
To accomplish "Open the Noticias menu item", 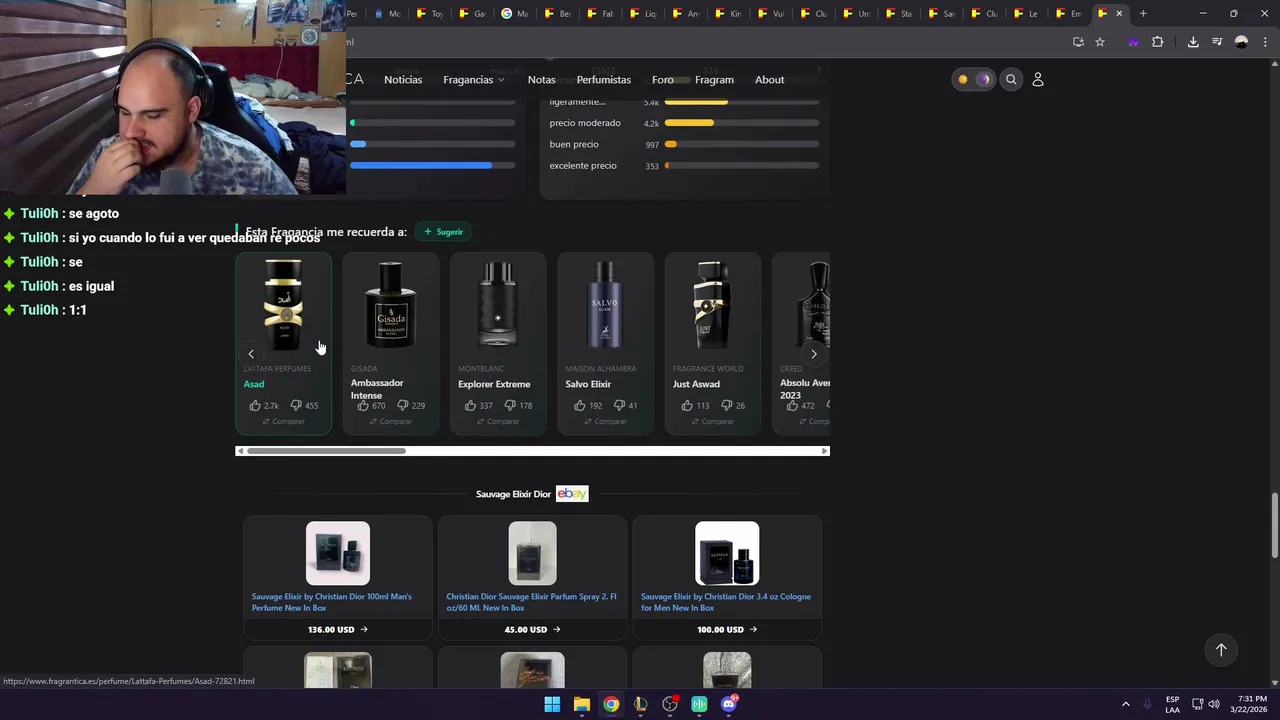I will [403, 80].
